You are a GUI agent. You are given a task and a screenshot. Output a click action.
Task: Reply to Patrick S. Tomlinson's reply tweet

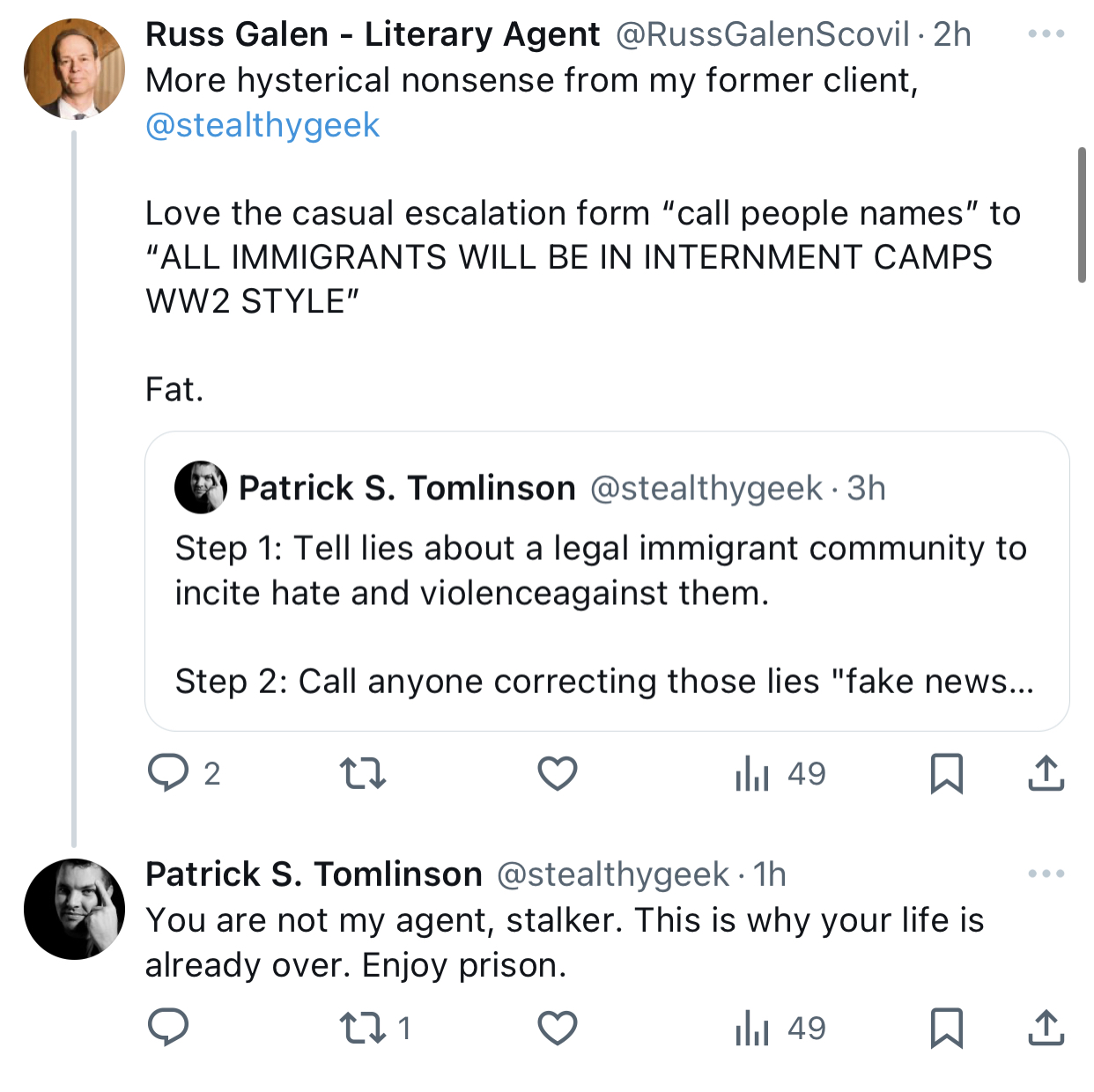[168, 1027]
